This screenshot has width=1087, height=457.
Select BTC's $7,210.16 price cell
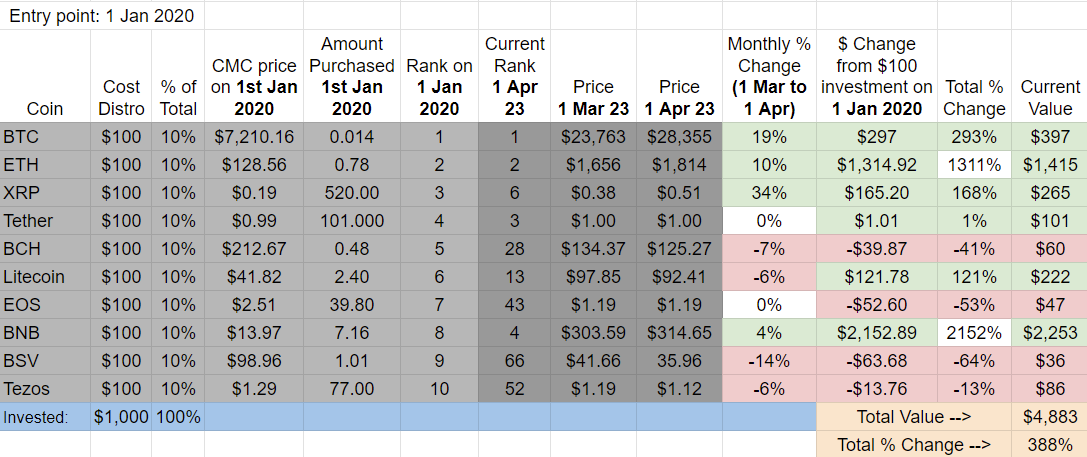tap(254, 137)
